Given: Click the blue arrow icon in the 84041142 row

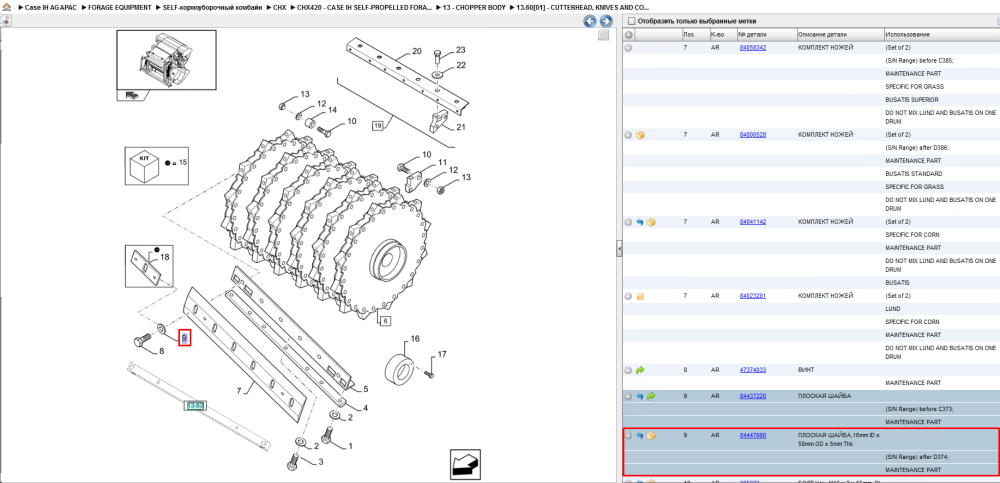Looking at the screenshot, I should [x=640, y=222].
